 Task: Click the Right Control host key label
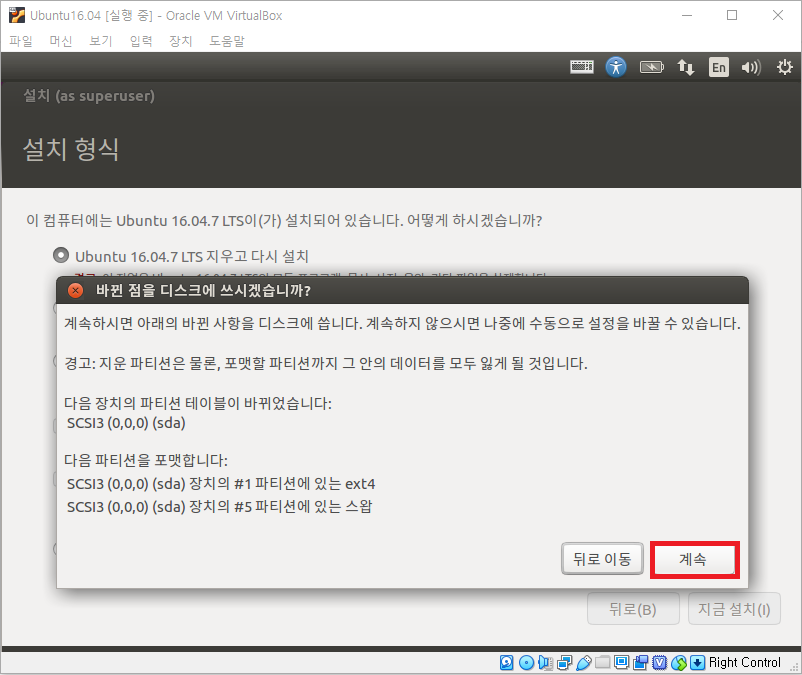coord(745,663)
